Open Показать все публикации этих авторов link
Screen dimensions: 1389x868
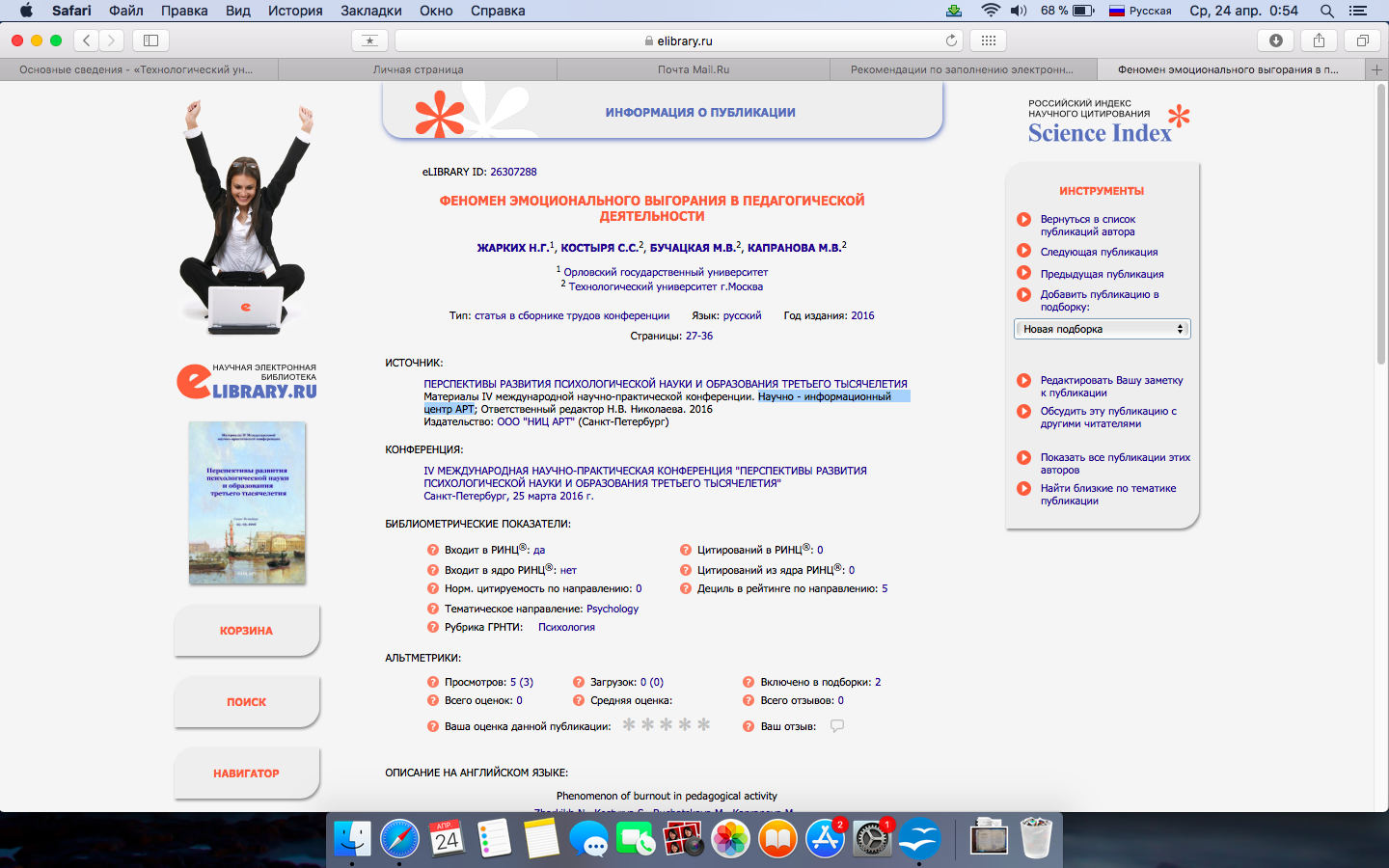point(1115,464)
